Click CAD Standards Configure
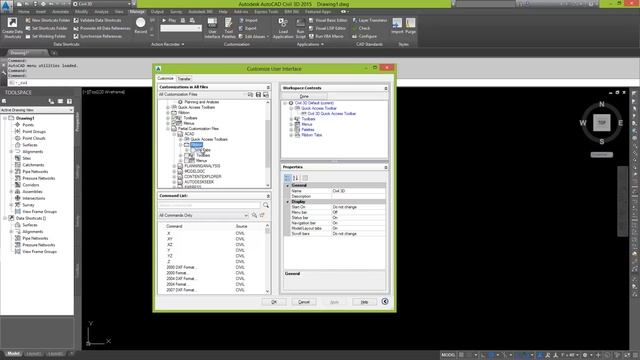Screen dimensions: 640x360 [364, 36]
